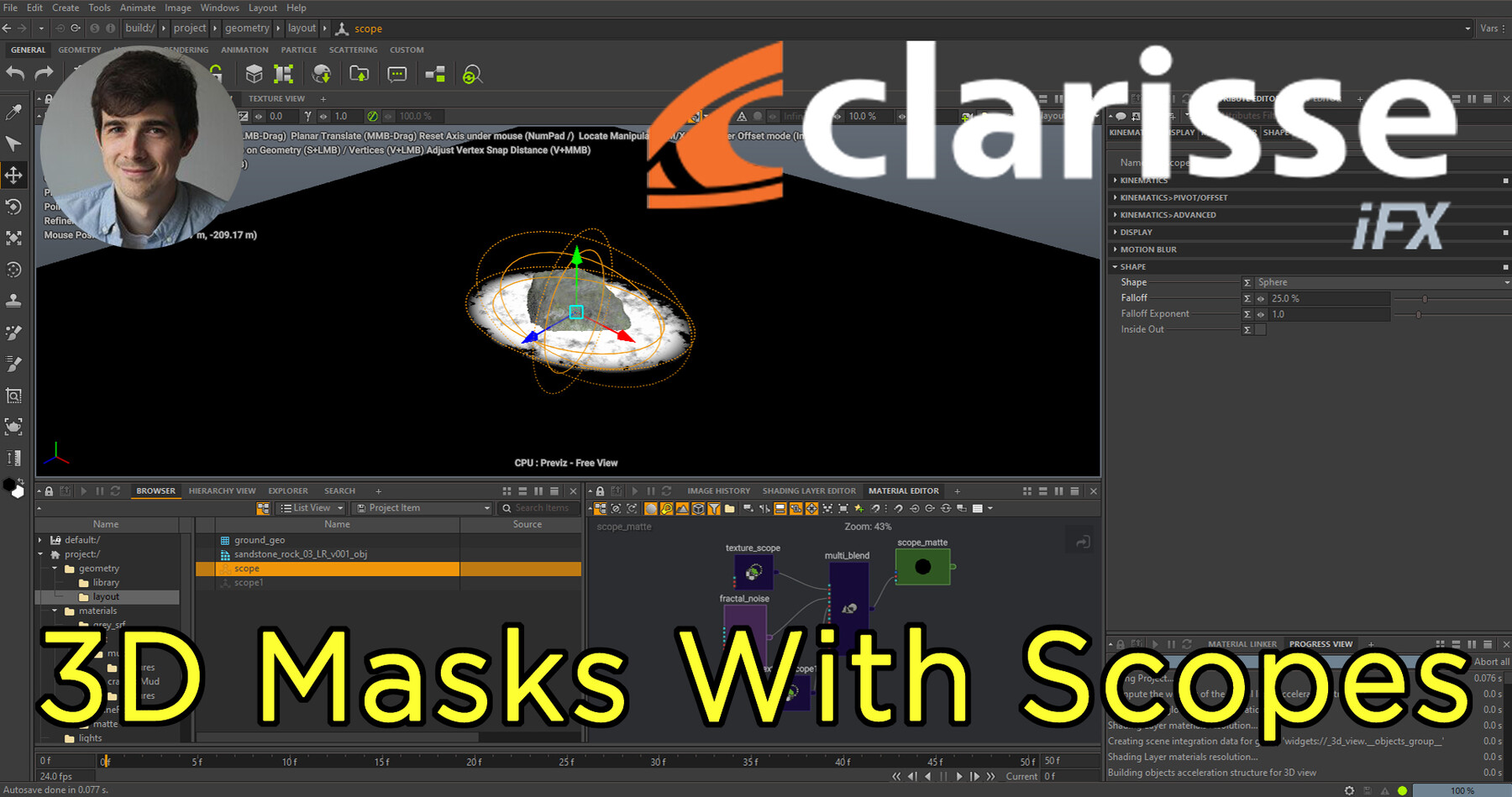1512x797 pixels.
Task: Toggle the highlighted graph layout icon in material editor
Action: (x=600, y=508)
